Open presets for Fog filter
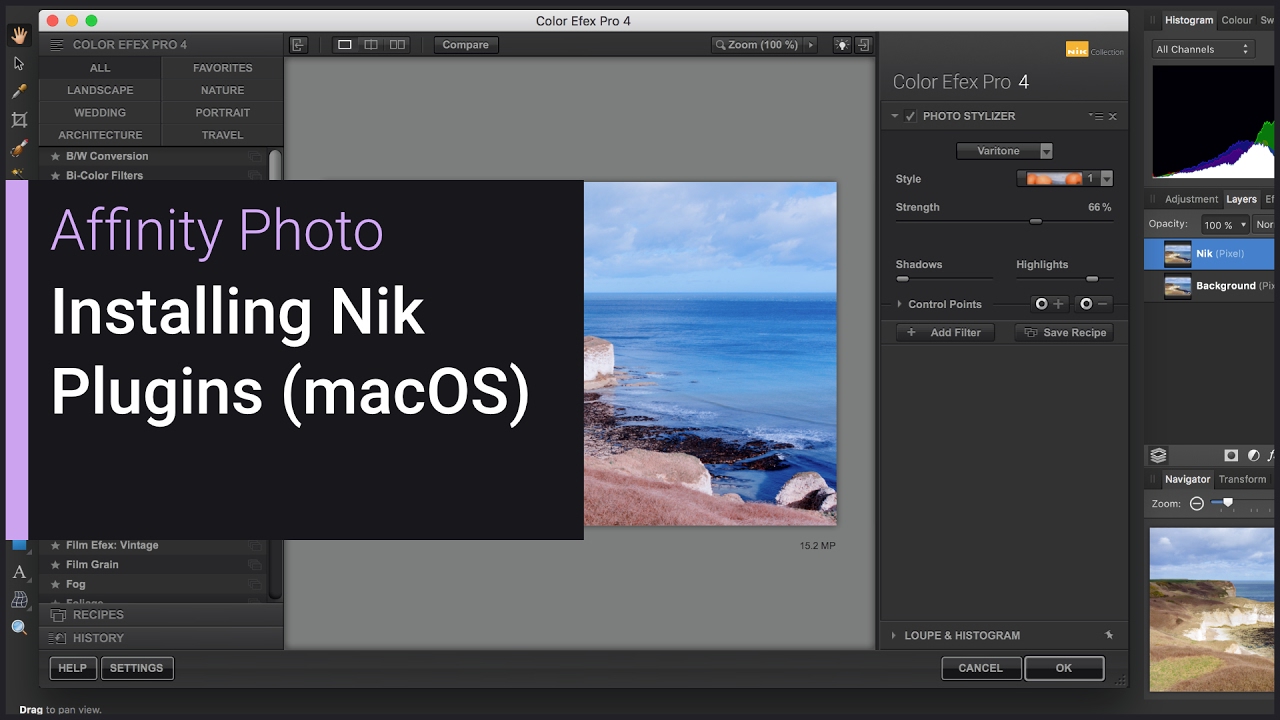1280x720 pixels. (256, 584)
